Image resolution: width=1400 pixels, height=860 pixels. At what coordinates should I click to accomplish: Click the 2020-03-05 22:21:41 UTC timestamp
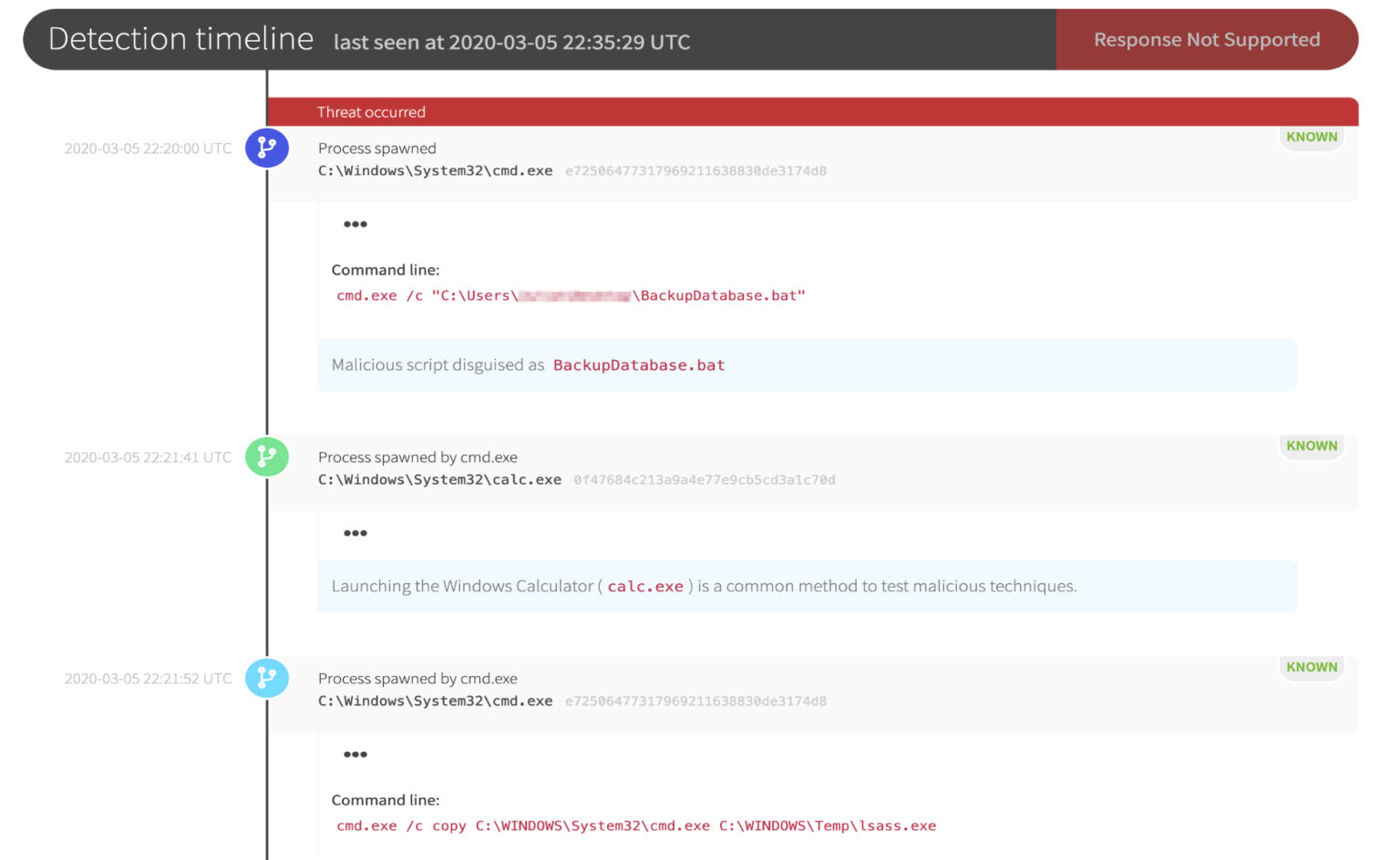[x=148, y=456]
